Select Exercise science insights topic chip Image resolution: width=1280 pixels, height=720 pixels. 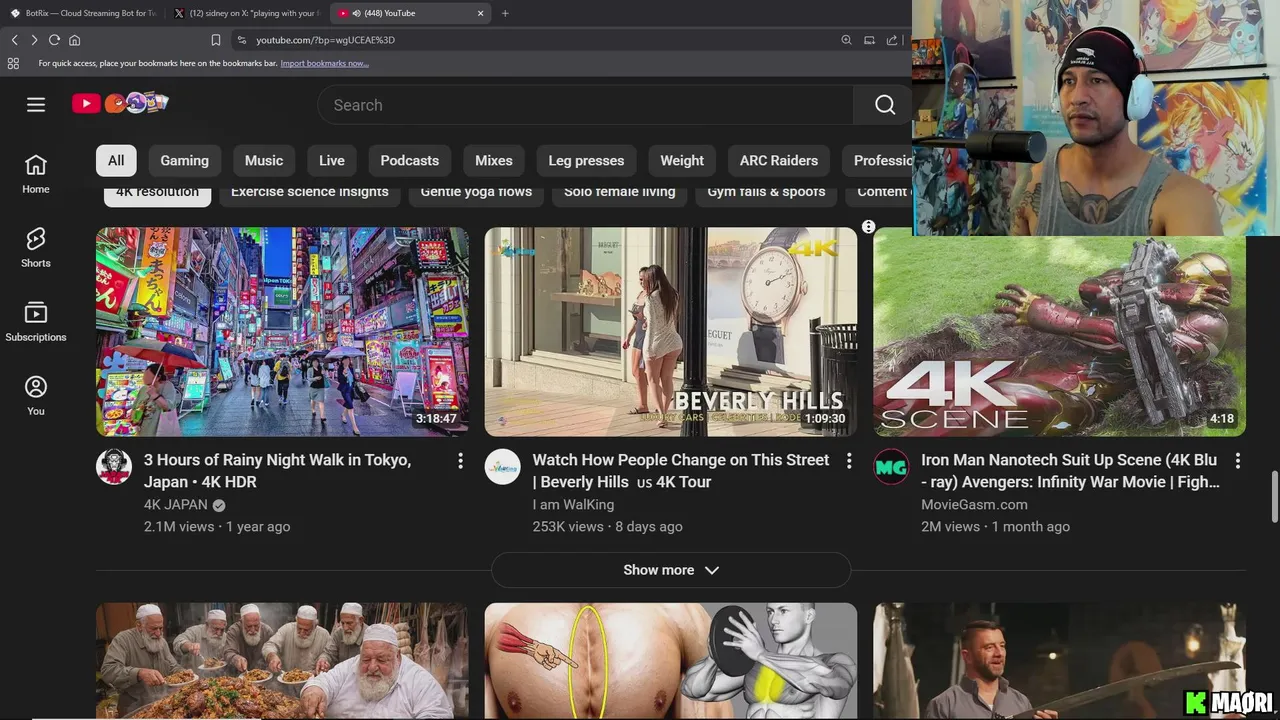pyautogui.click(x=310, y=194)
